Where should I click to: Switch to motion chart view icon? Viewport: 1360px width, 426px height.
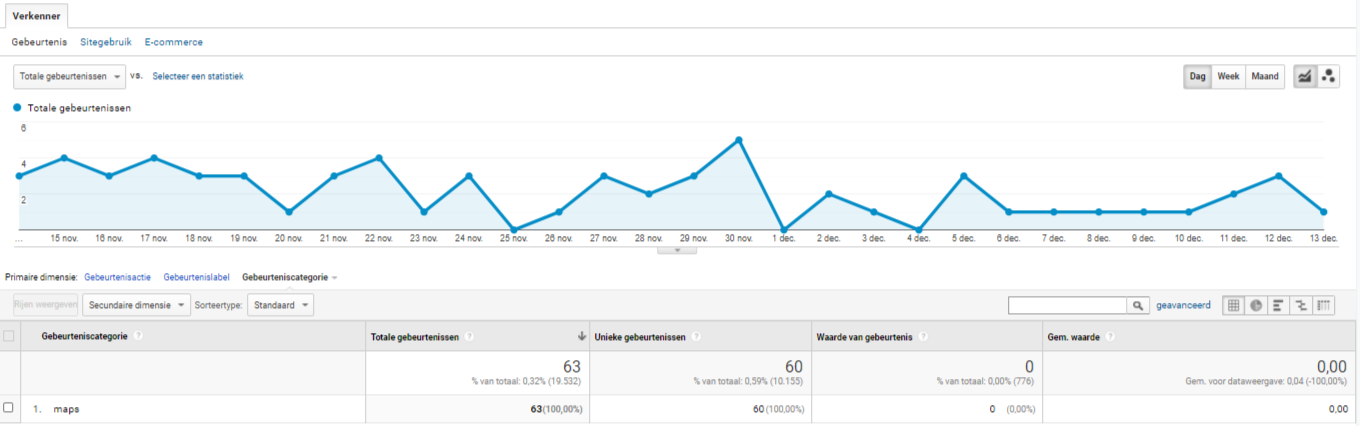pos(1329,76)
